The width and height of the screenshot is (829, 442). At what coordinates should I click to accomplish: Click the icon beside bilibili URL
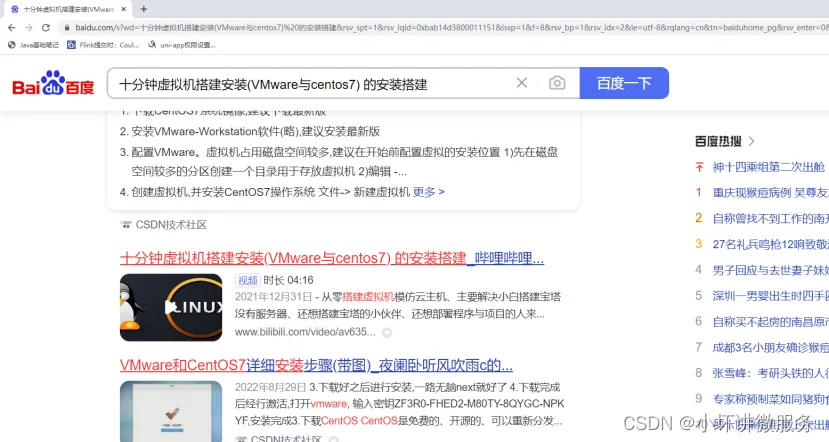tap(387, 333)
